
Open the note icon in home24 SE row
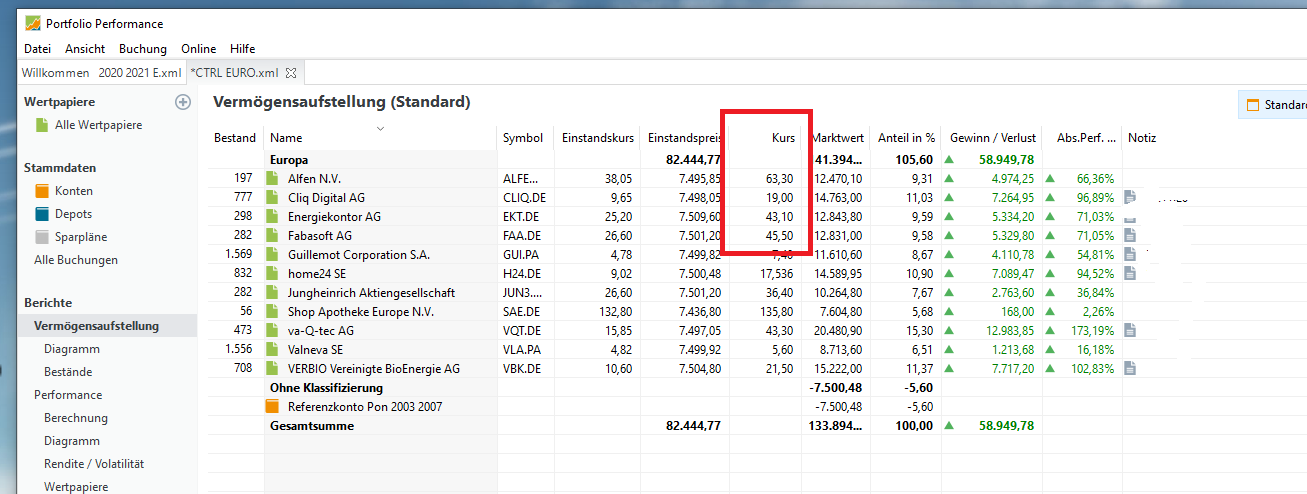[1129, 273]
